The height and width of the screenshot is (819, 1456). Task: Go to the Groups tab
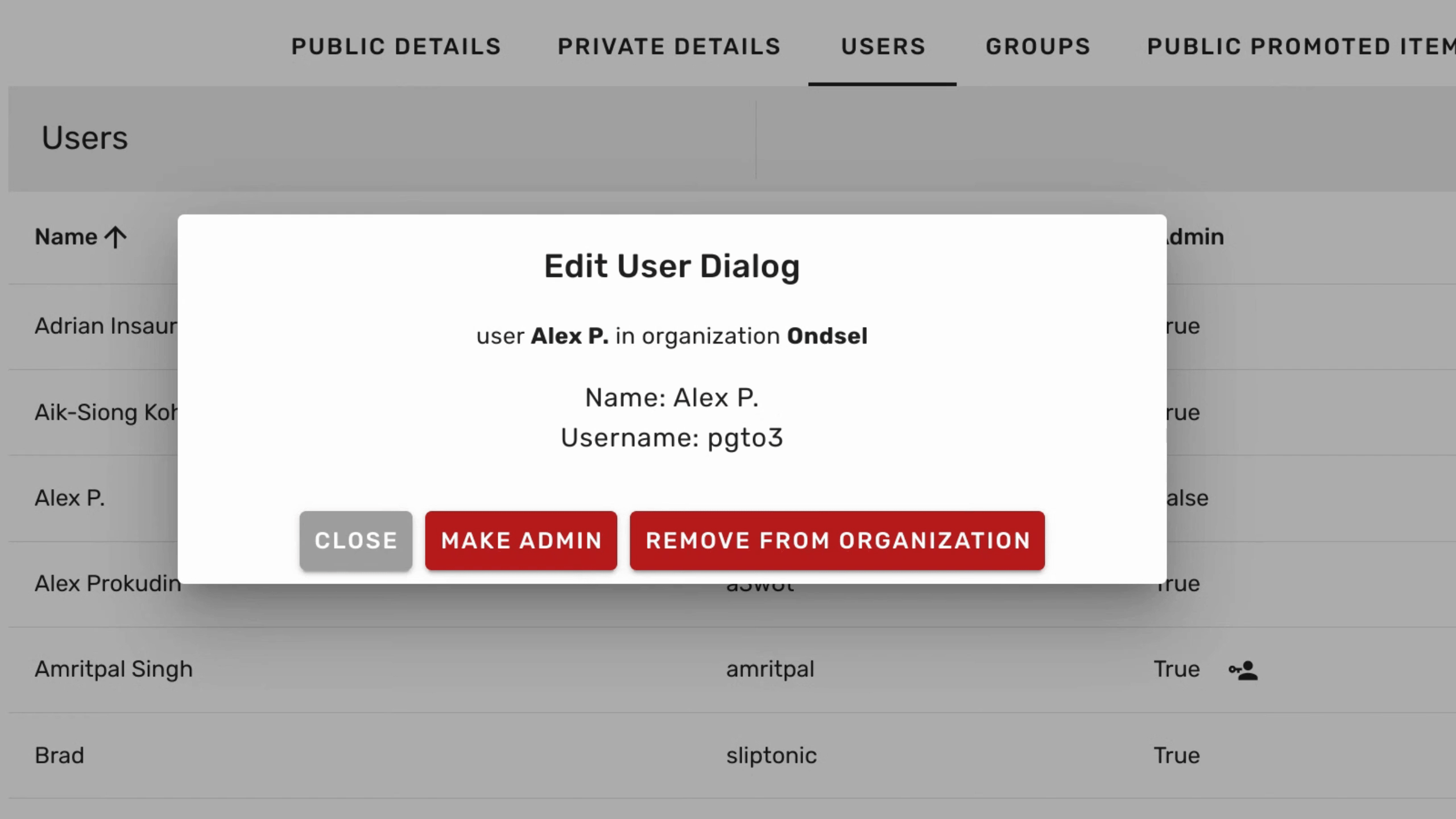[x=1038, y=47]
